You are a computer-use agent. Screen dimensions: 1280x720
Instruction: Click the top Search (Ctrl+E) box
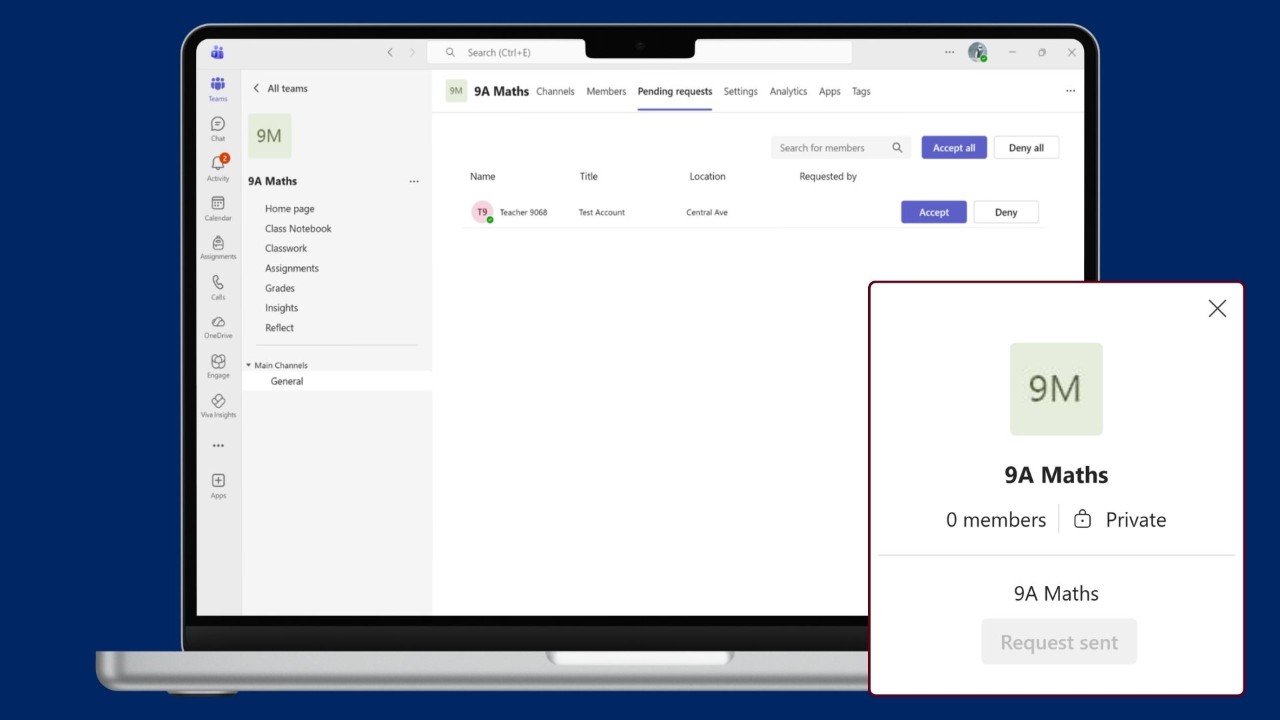[639, 52]
